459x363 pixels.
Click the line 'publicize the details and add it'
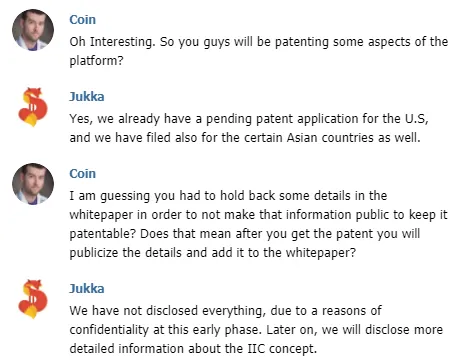[x=213, y=253]
